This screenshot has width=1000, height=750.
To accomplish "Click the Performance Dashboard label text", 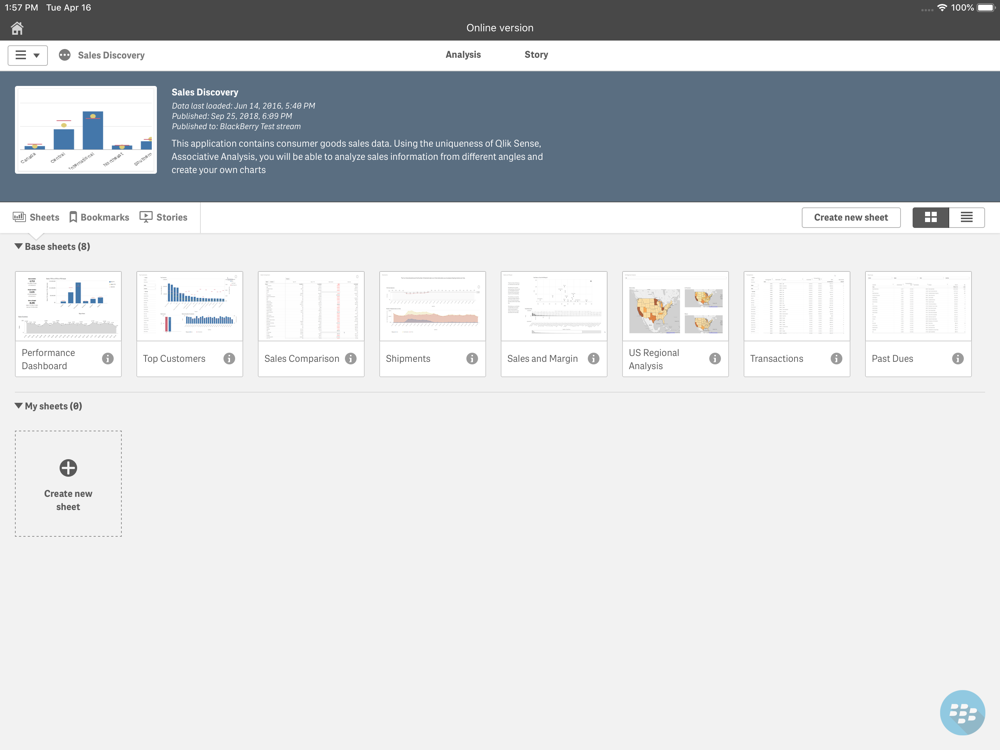I will [48, 359].
